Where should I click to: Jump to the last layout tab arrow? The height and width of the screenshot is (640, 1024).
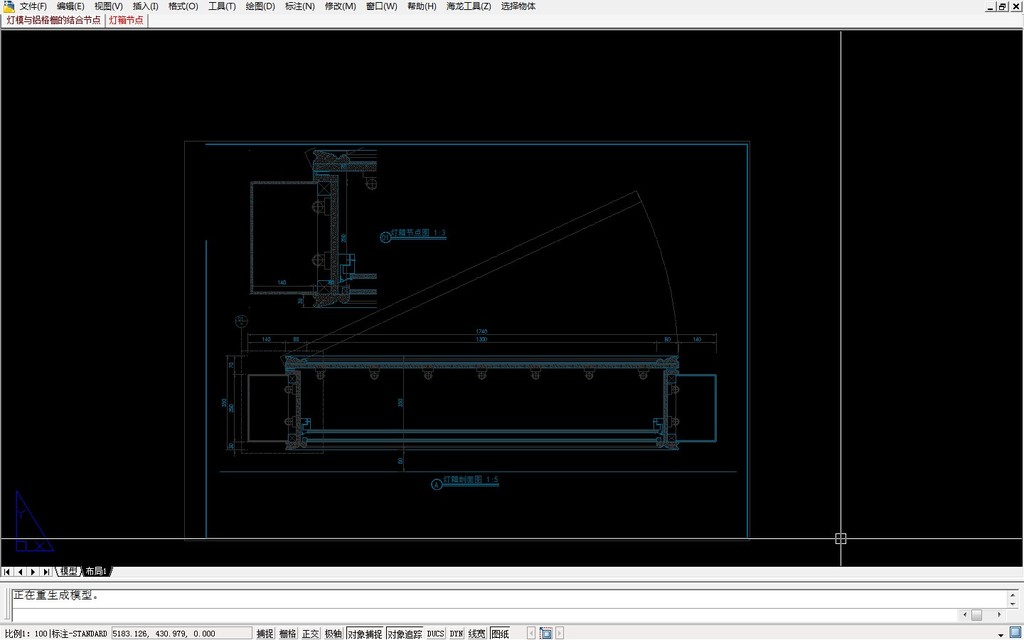coord(46,571)
